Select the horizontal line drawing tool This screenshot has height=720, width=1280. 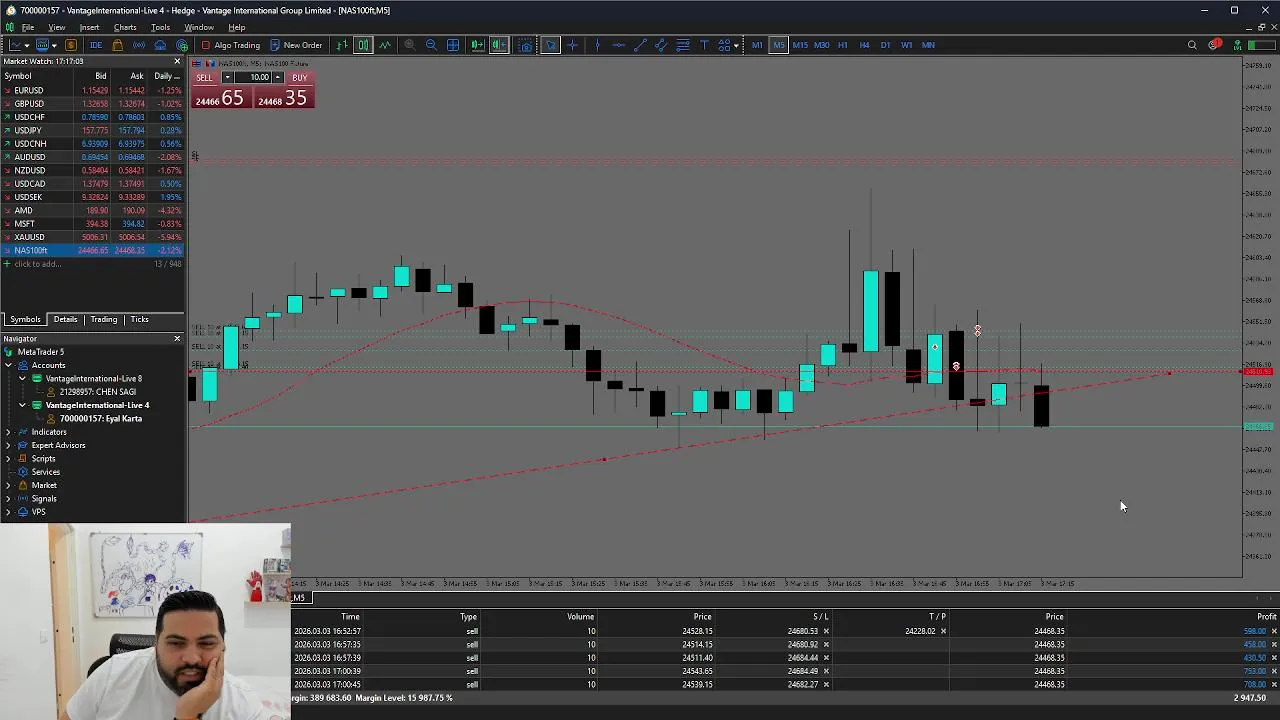(x=619, y=45)
